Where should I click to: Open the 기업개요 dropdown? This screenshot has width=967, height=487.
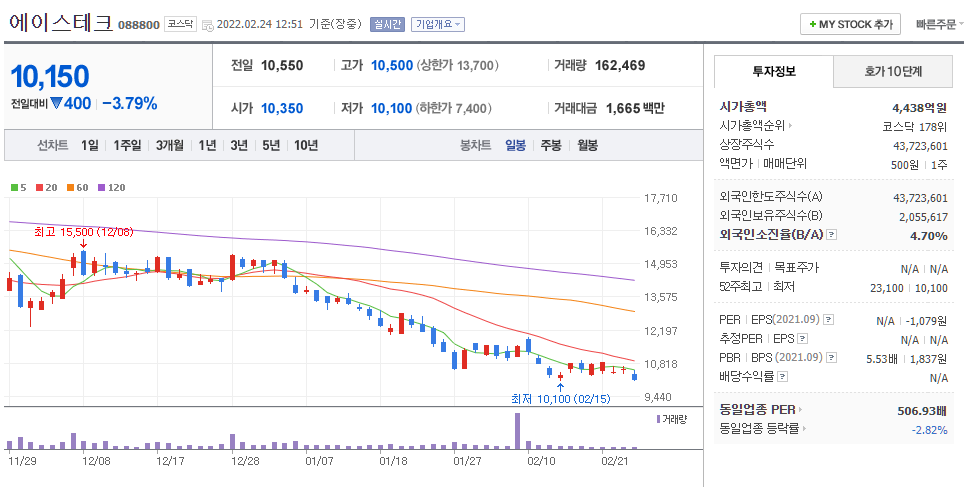(x=438, y=25)
